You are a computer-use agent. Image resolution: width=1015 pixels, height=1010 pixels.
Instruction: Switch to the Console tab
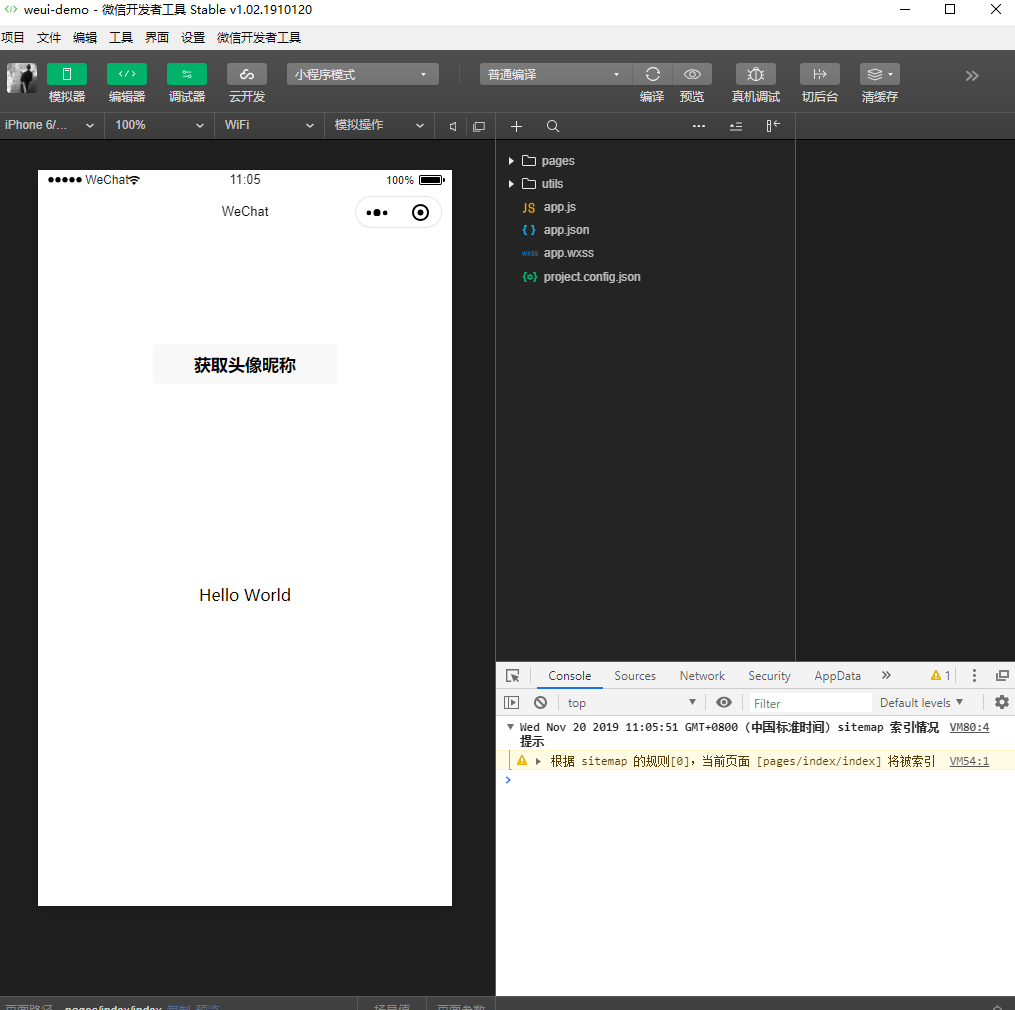(x=570, y=676)
